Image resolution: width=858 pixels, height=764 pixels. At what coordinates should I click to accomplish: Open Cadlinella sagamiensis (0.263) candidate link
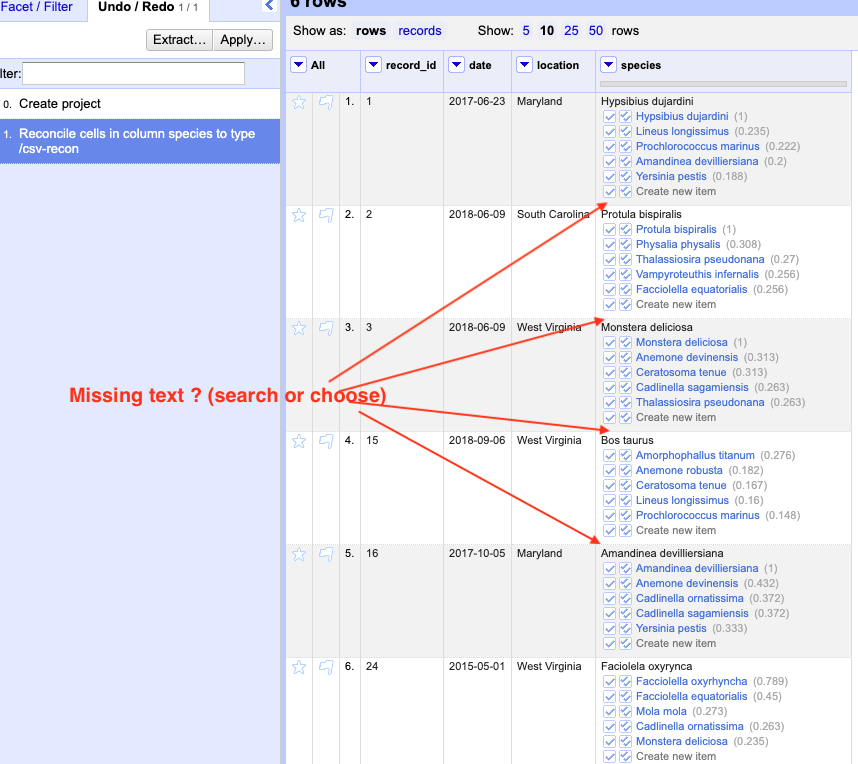[x=692, y=387]
